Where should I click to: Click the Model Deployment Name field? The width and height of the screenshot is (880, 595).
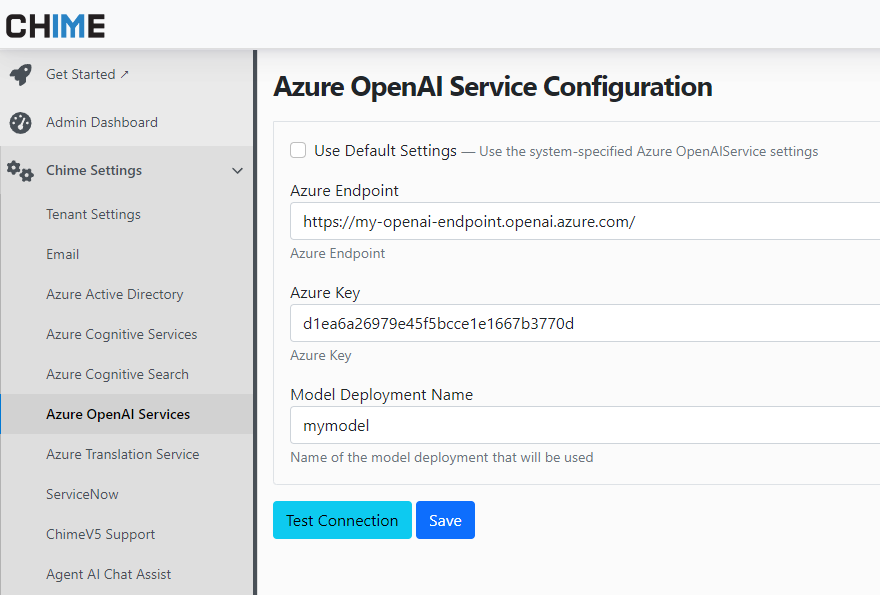[x=580, y=425]
